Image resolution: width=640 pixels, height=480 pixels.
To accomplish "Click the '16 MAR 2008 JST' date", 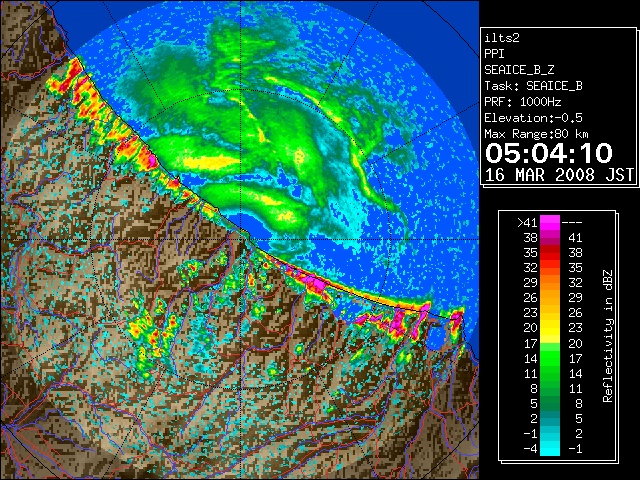I will pyautogui.click(x=559, y=175).
